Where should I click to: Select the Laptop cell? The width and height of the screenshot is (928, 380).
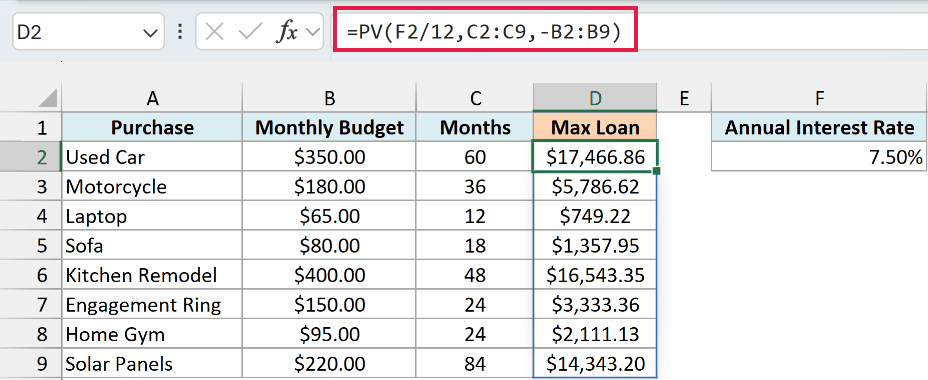tap(152, 216)
